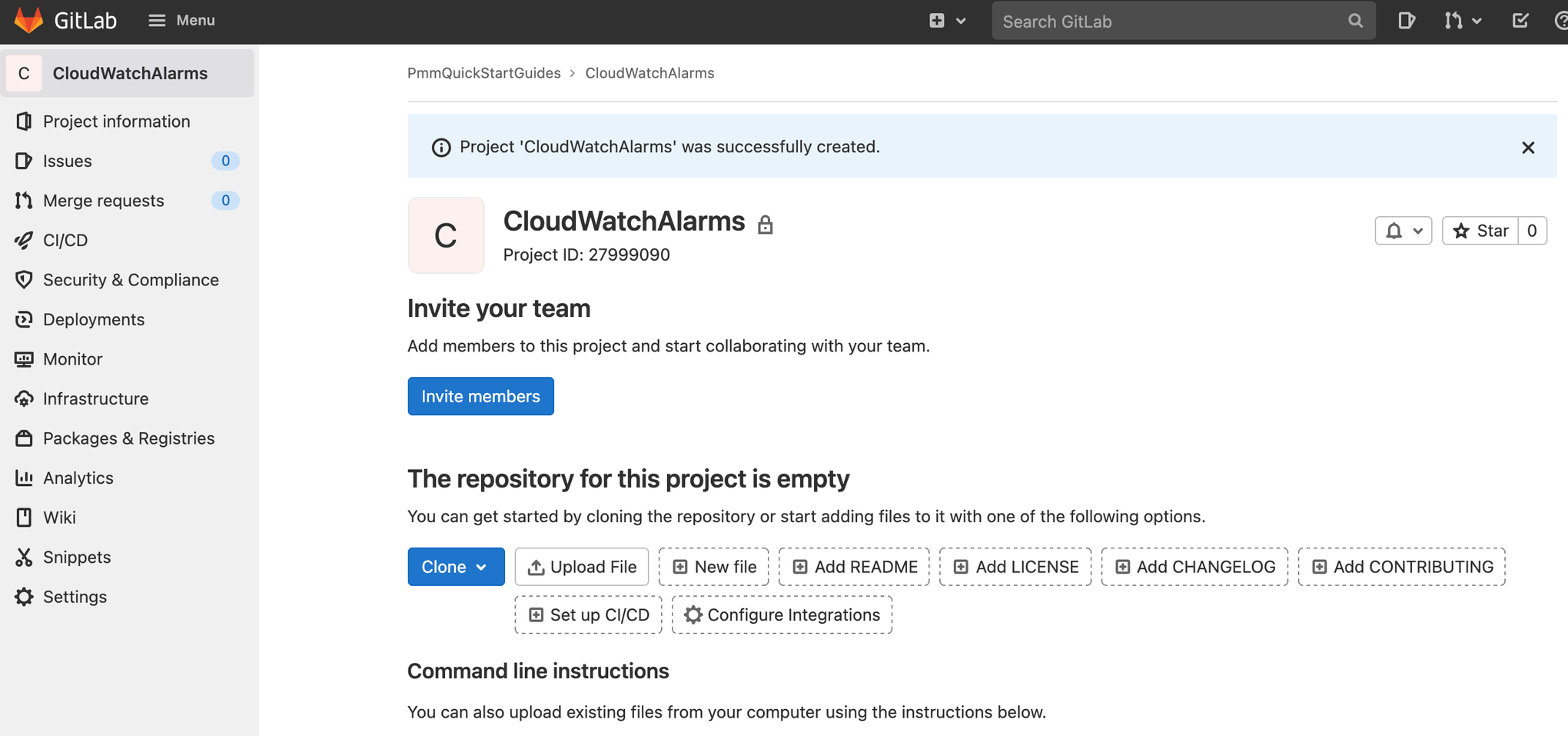Expand the notification bell dropdown
Screen dimensions: 1568x736
[x=1403, y=230]
